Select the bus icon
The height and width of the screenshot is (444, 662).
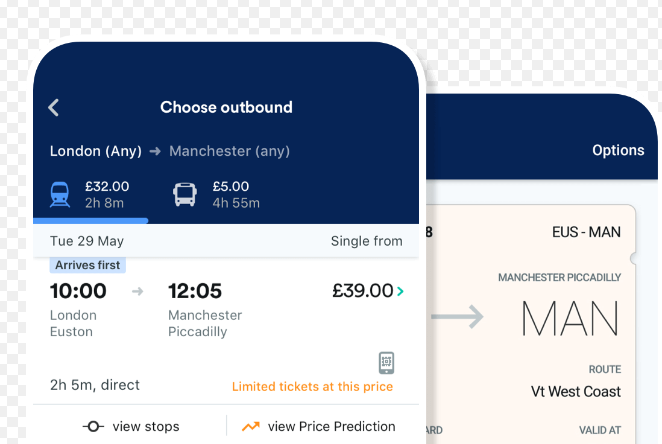tap(185, 194)
